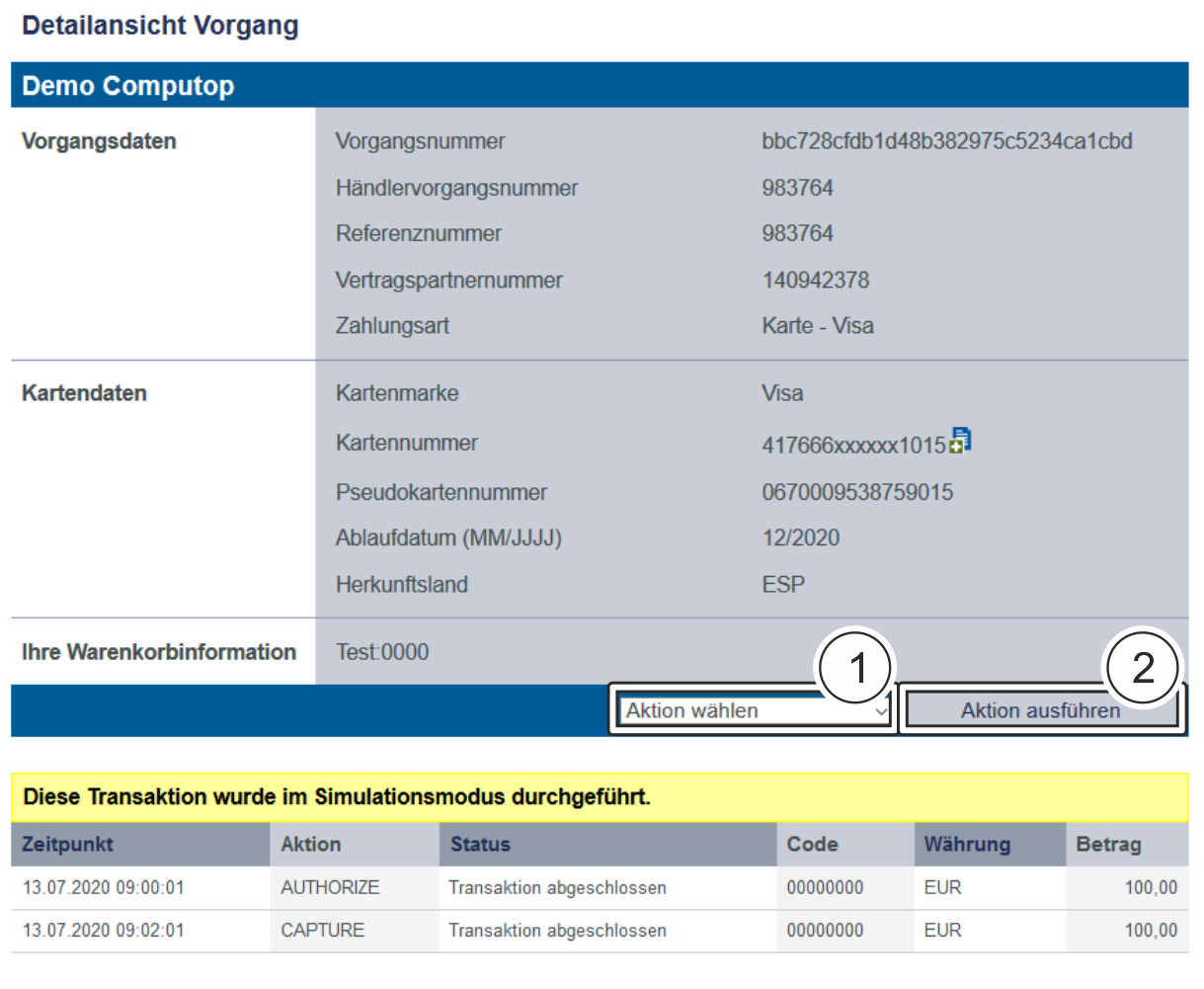The width and height of the screenshot is (1204, 989).
Task: Click the Vertragspartnernummer value 140942378
Action: [816, 280]
